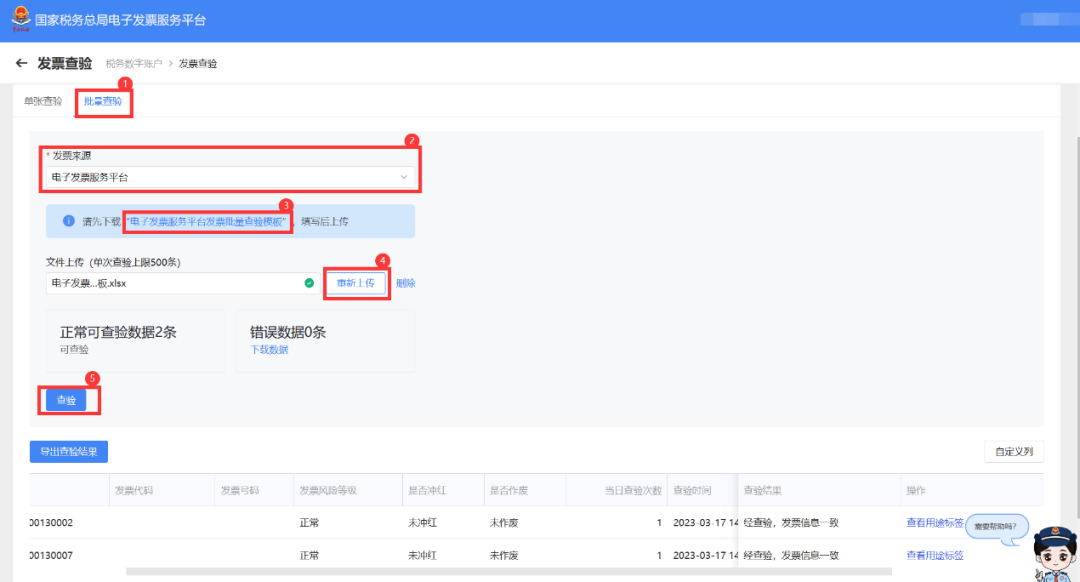Viewport: 1080px width, 582px height.
Task: Click 未冲红 in the 00130002 row
Action: pyautogui.click(x=422, y=523)
